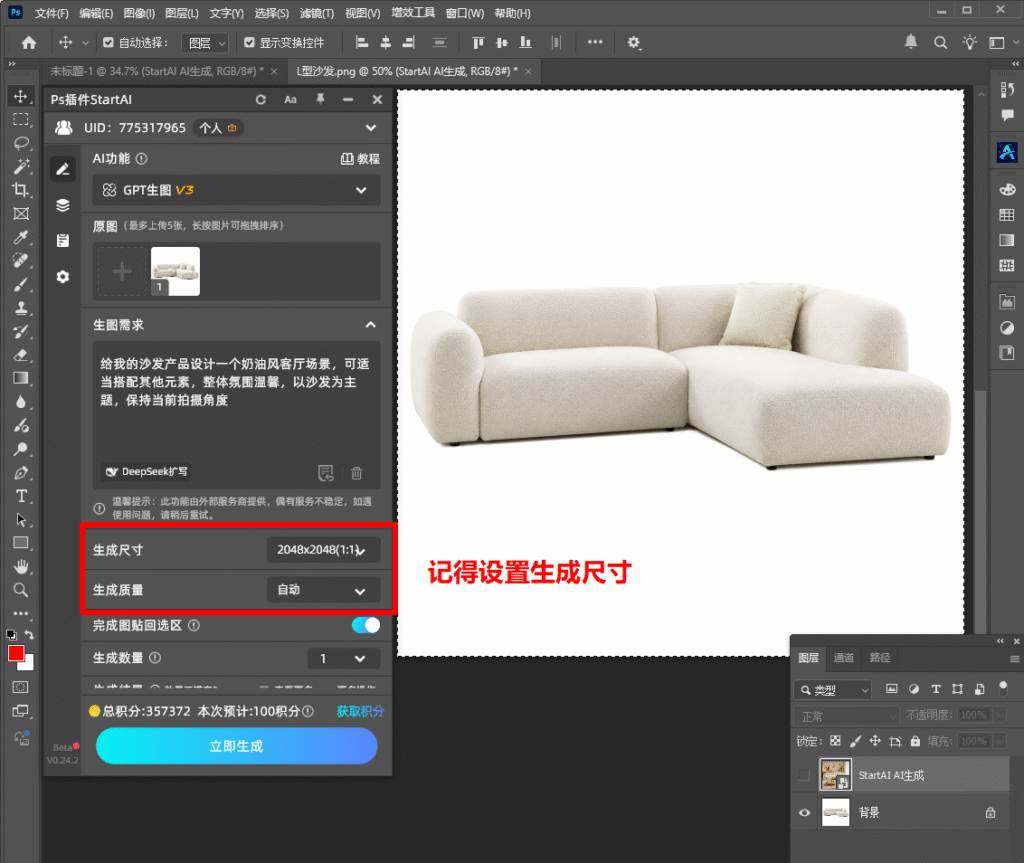The image size is (1024, 863).
Task: Open the search icon at top right
Action: click(x=940, y=42)
